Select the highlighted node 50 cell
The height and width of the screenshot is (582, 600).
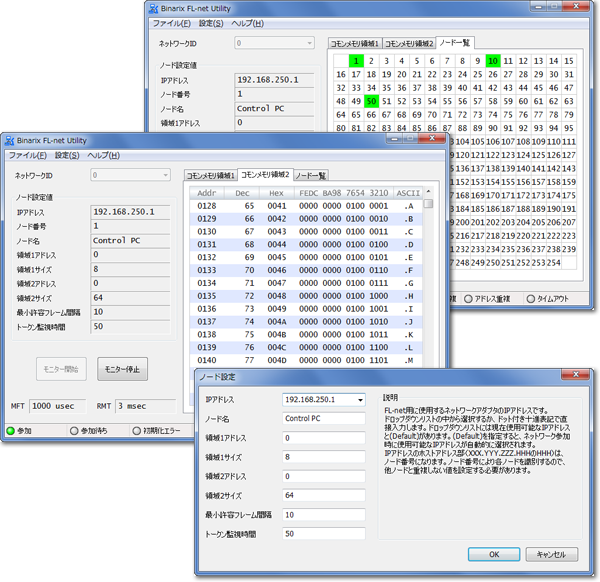(x=371, y=101)
